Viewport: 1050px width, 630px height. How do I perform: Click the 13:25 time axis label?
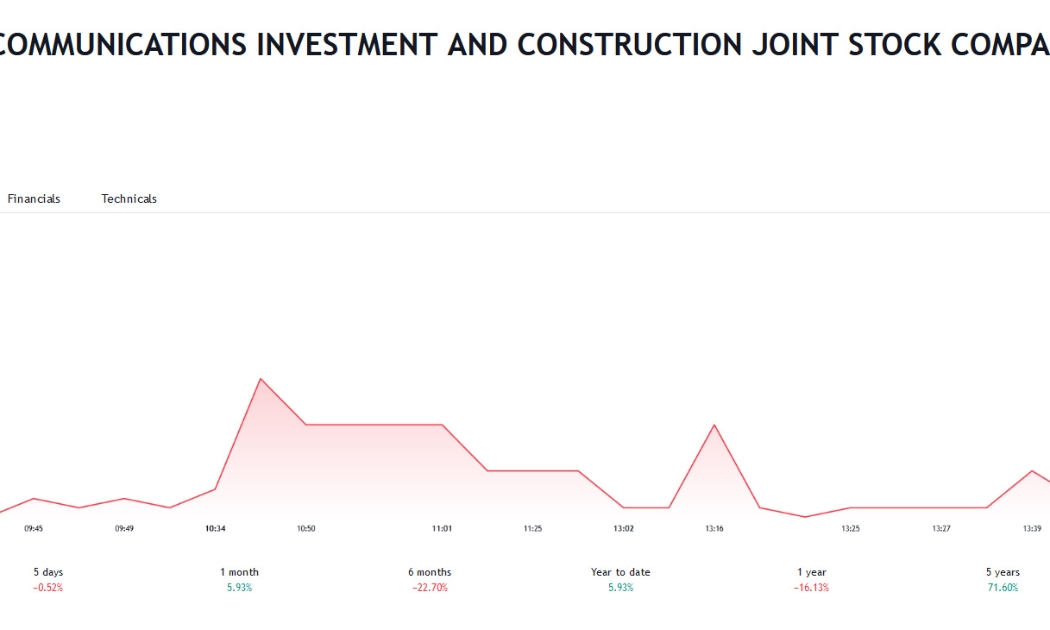(x=850, y=528)
